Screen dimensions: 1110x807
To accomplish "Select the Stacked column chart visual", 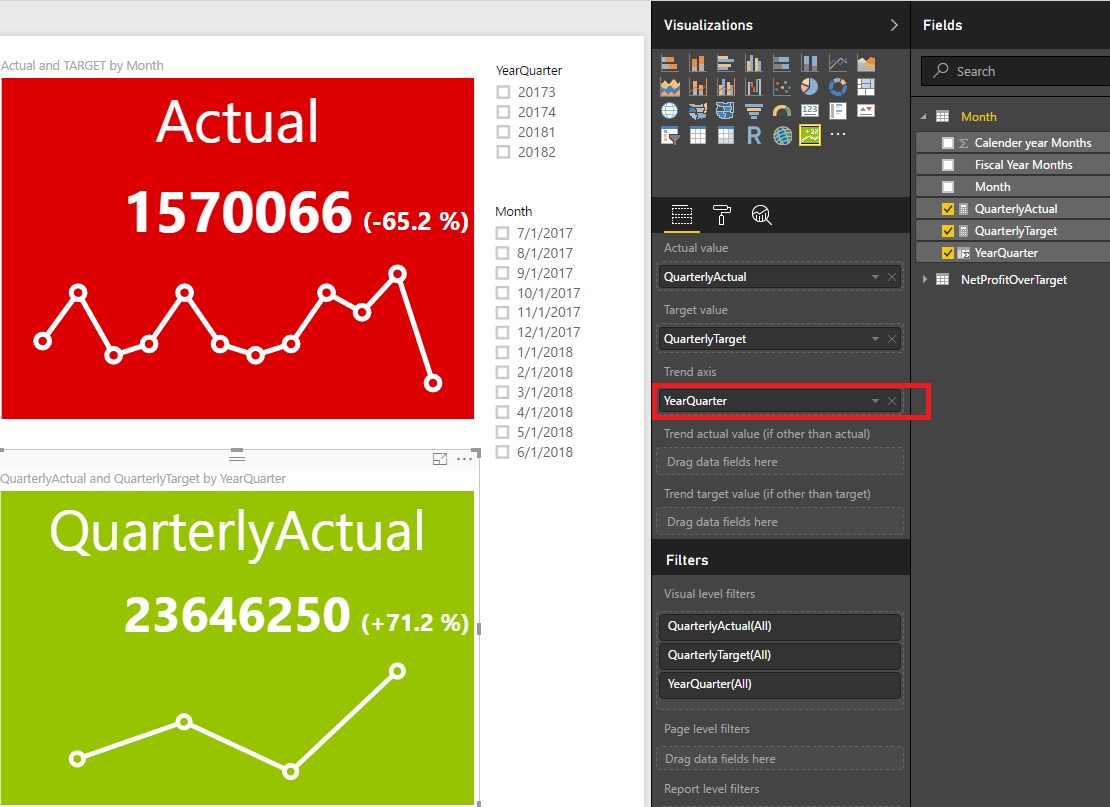I will point(697,64).
